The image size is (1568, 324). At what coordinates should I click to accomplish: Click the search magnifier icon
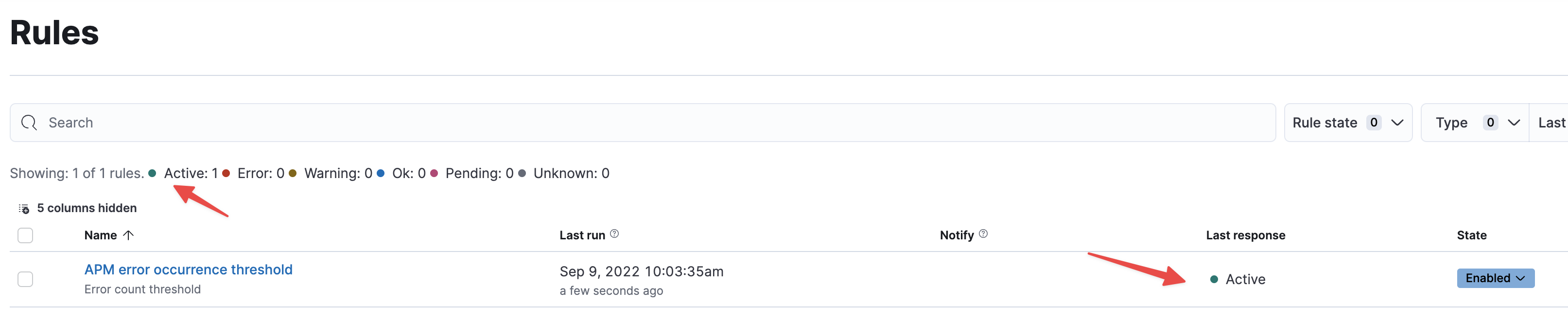click(x=29, y=123)
